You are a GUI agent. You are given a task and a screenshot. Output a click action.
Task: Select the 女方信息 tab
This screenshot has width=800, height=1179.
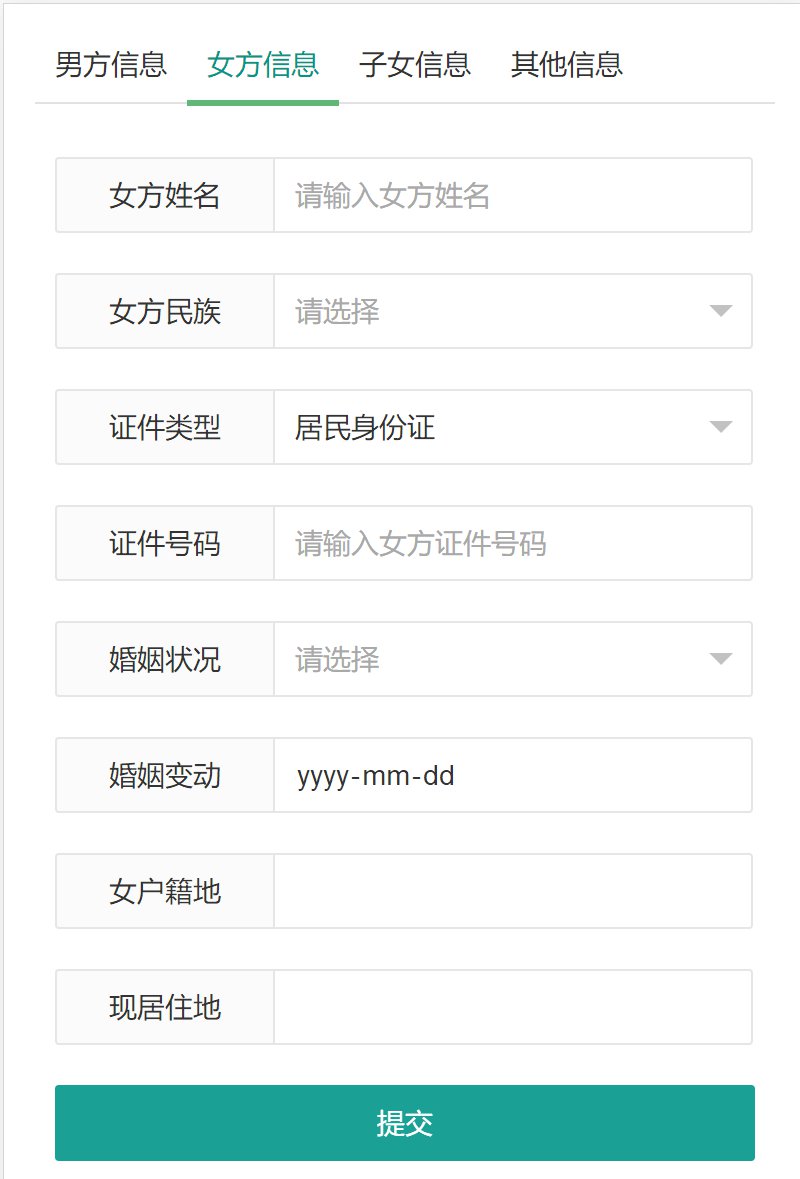pos(263,65)
